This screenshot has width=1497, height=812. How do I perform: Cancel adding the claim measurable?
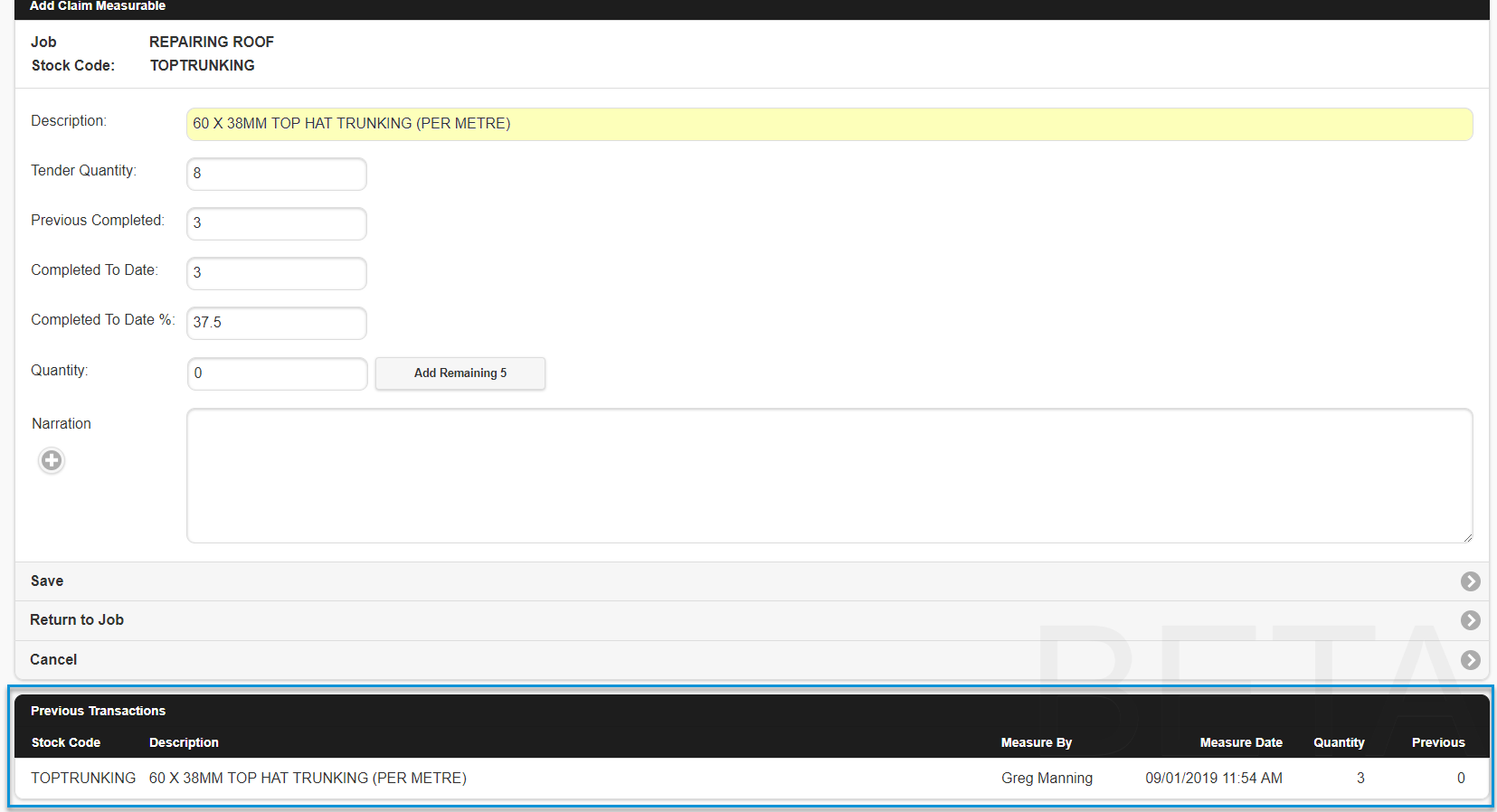752,660
